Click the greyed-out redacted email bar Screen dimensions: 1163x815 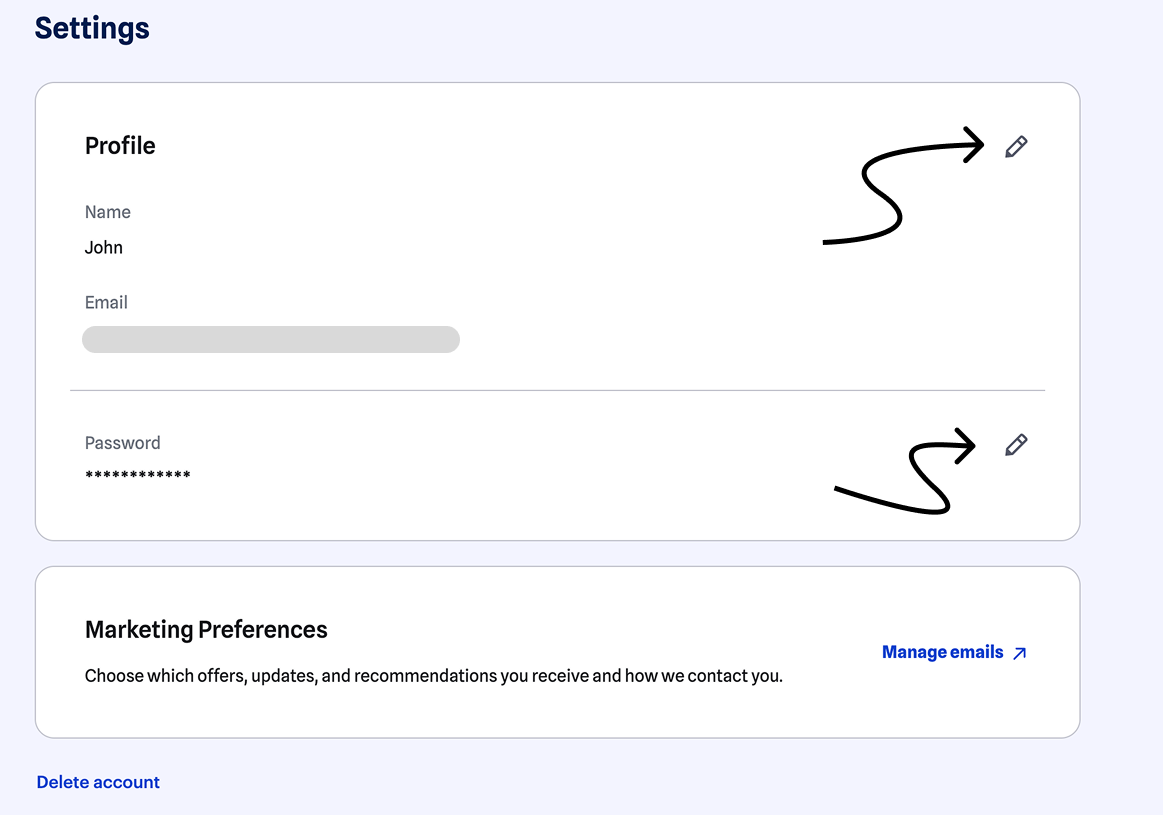click(271, 340)
